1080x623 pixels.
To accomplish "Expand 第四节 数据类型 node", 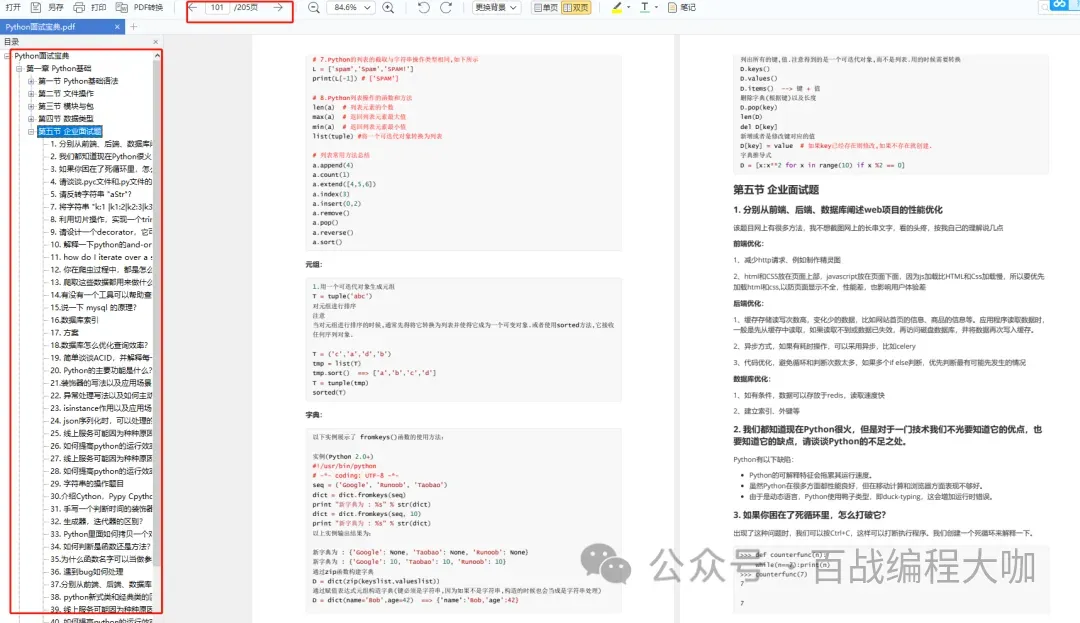I will pos(31,118).
